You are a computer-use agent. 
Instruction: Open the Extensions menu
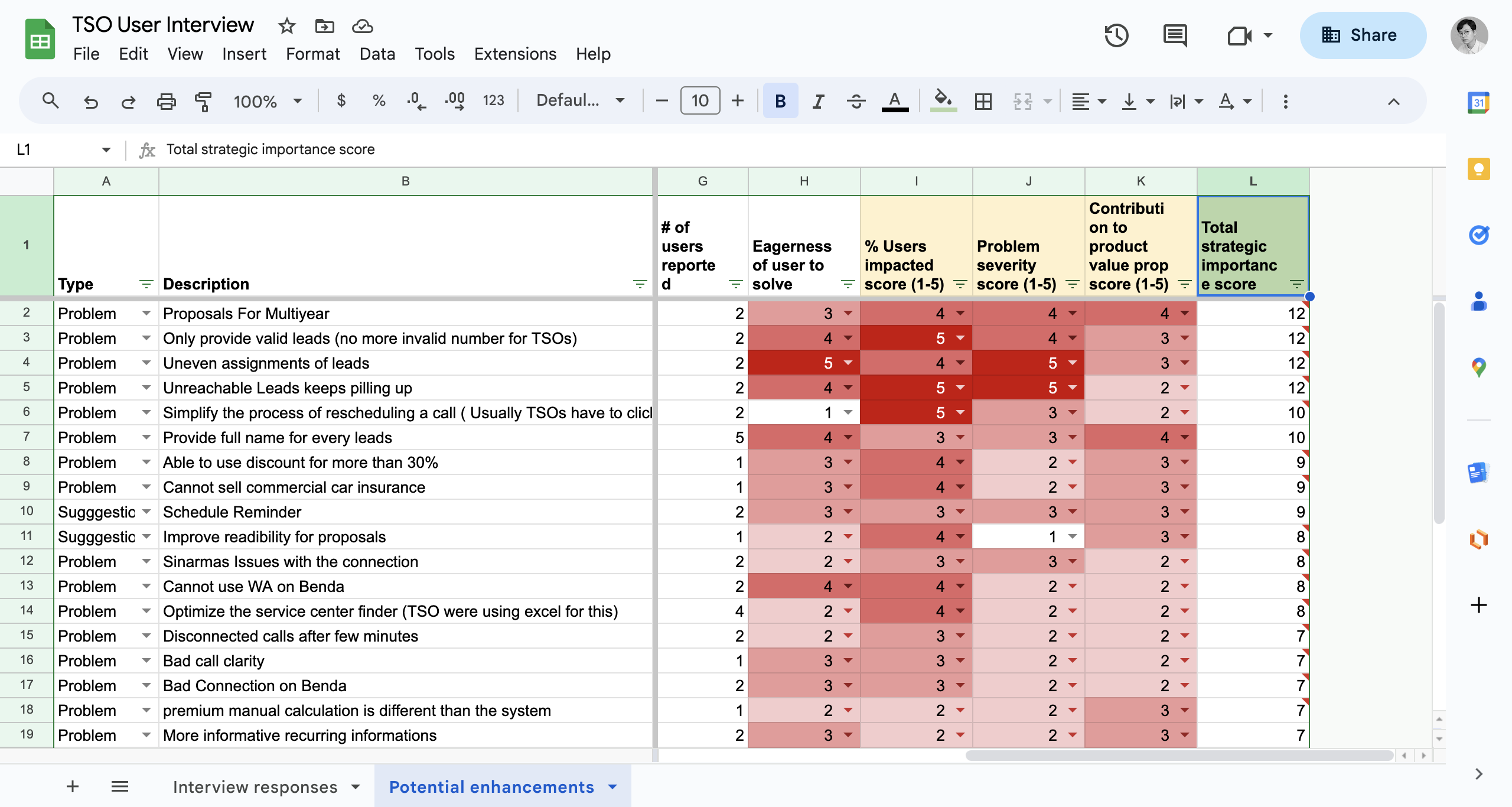[x=515, y=54]
